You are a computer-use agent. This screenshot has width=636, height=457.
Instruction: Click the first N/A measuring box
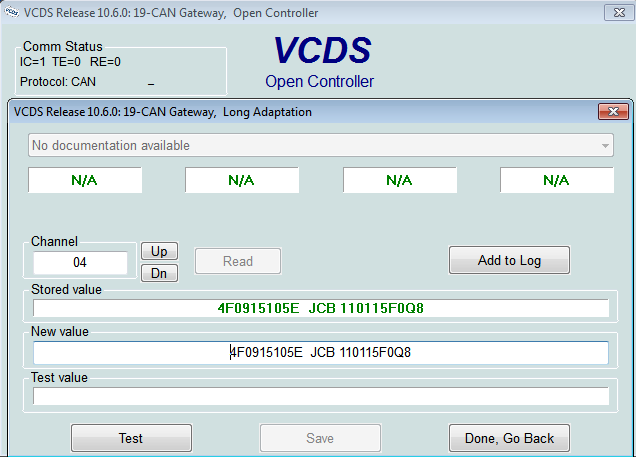85,180
